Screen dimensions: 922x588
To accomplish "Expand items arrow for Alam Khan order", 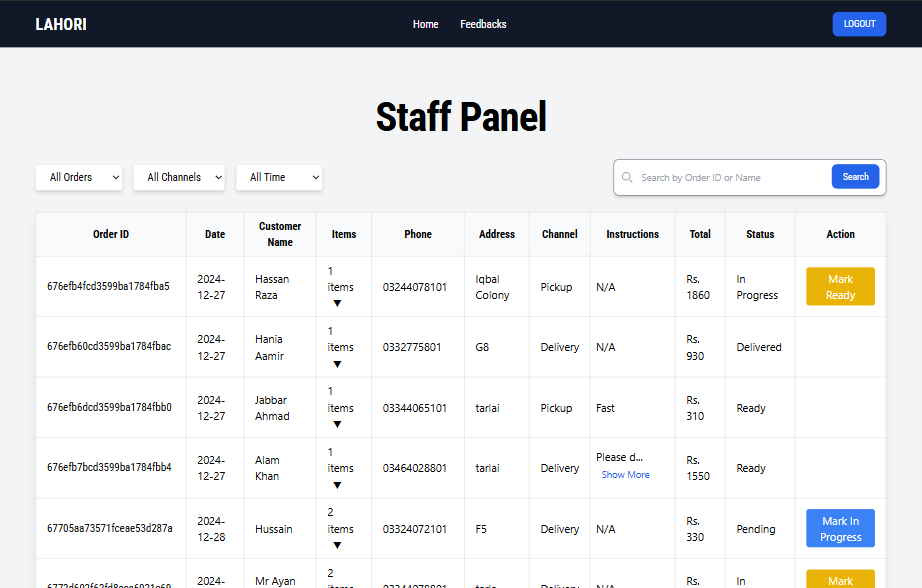I will (337, 485).
